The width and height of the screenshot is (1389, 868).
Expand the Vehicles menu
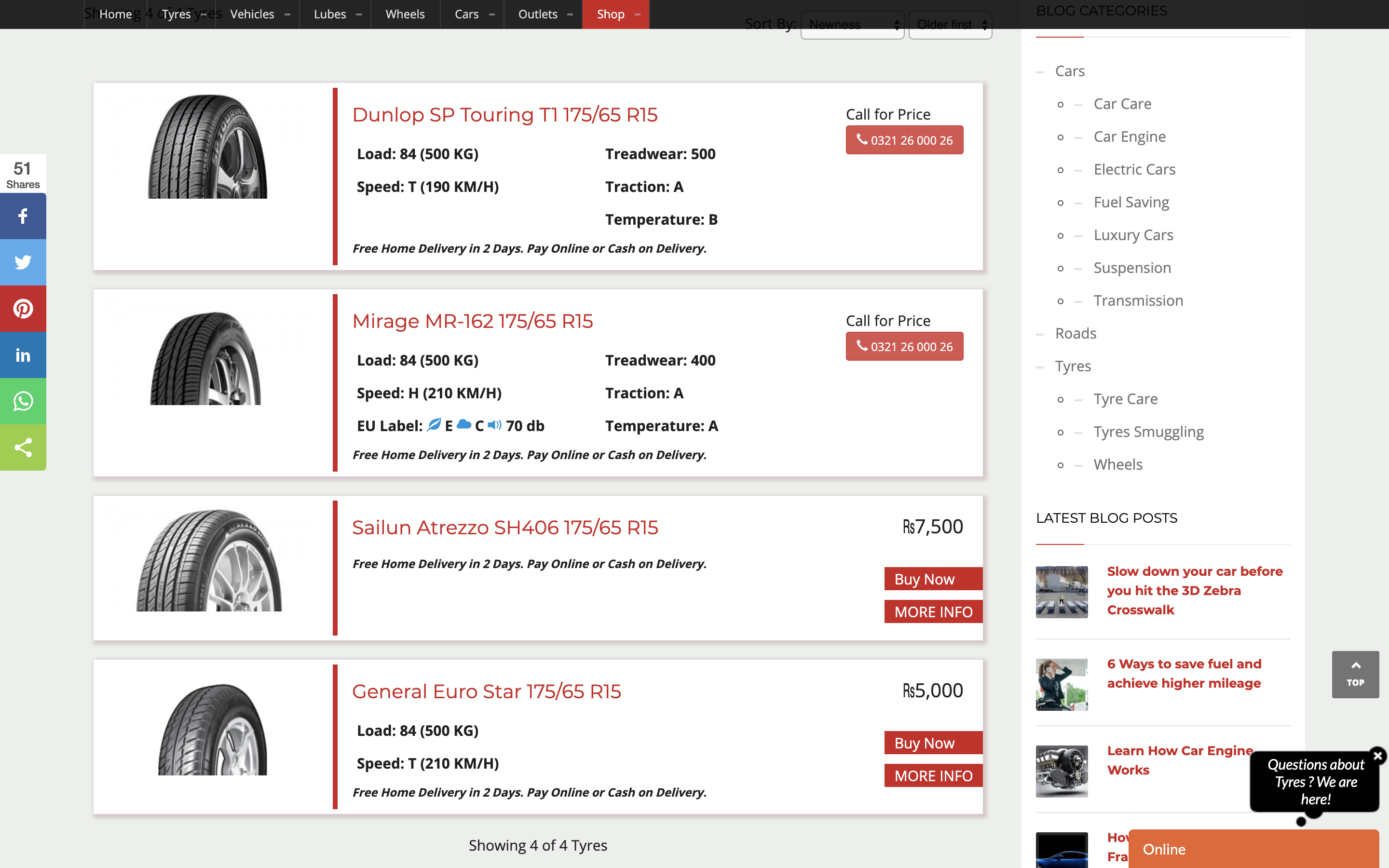click(258, 14)
